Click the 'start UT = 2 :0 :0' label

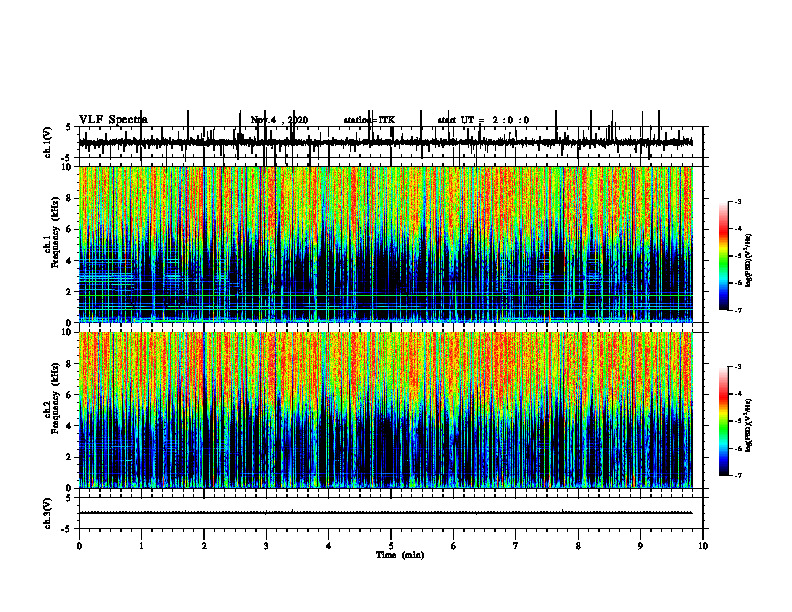(x=483, y=120)
